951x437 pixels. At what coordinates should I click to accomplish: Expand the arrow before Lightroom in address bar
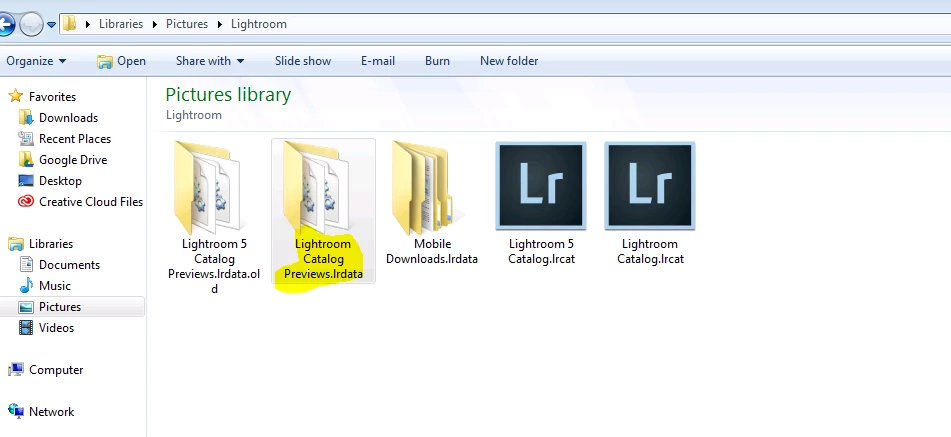coord(220,24)
